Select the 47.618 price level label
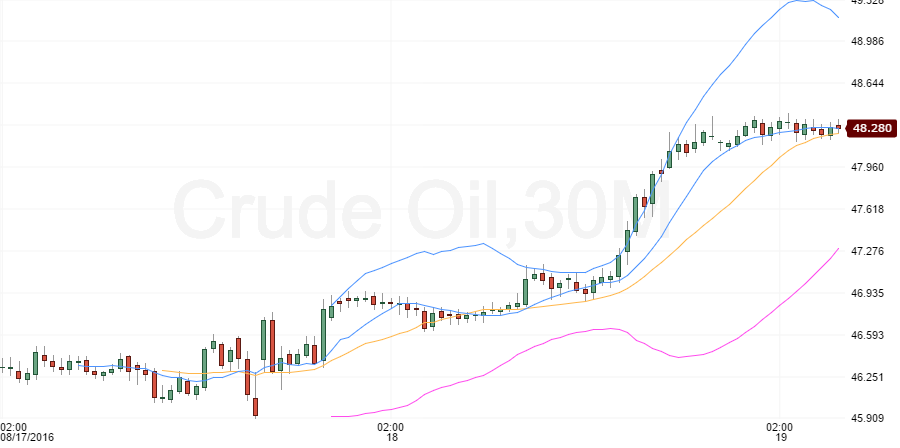Viewport: 900px width, 448px height. click(867, 209)
